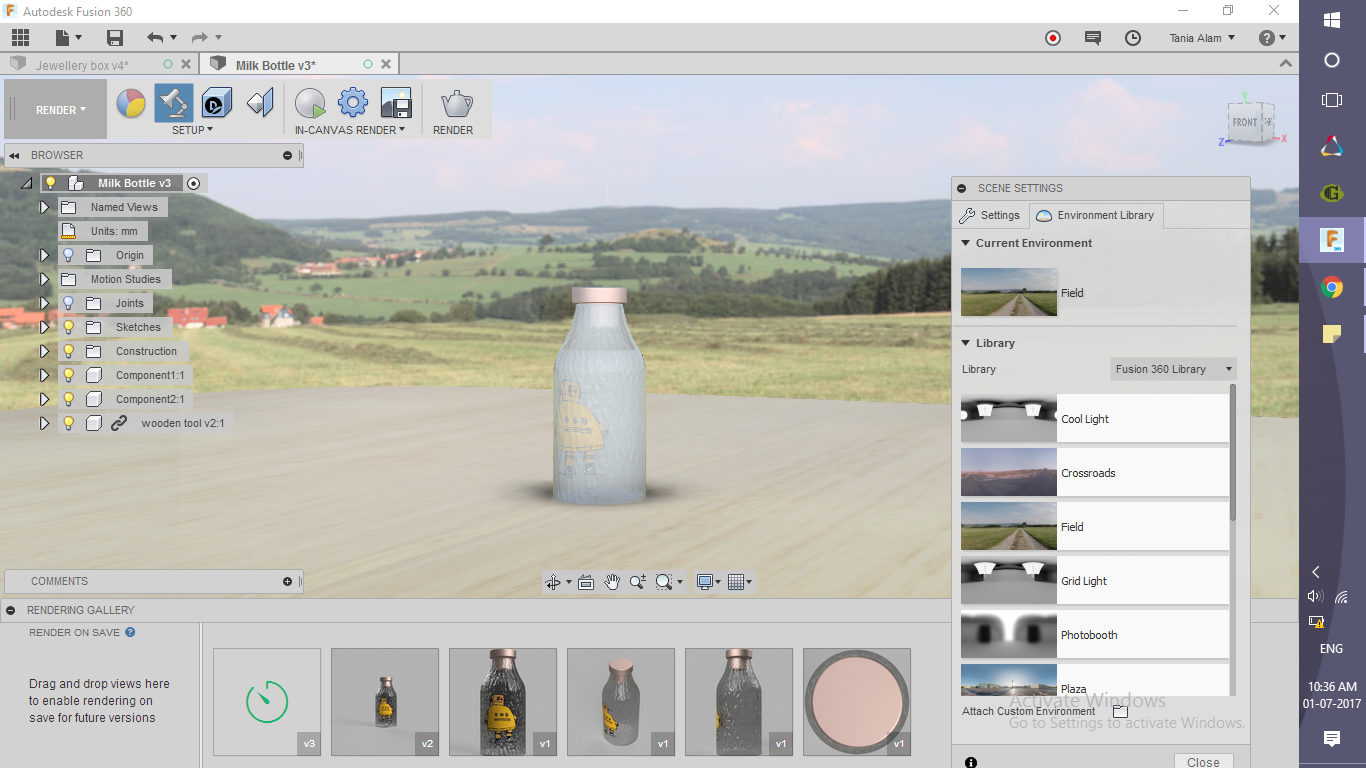Open the help question mark menu

click(1272, 38)
